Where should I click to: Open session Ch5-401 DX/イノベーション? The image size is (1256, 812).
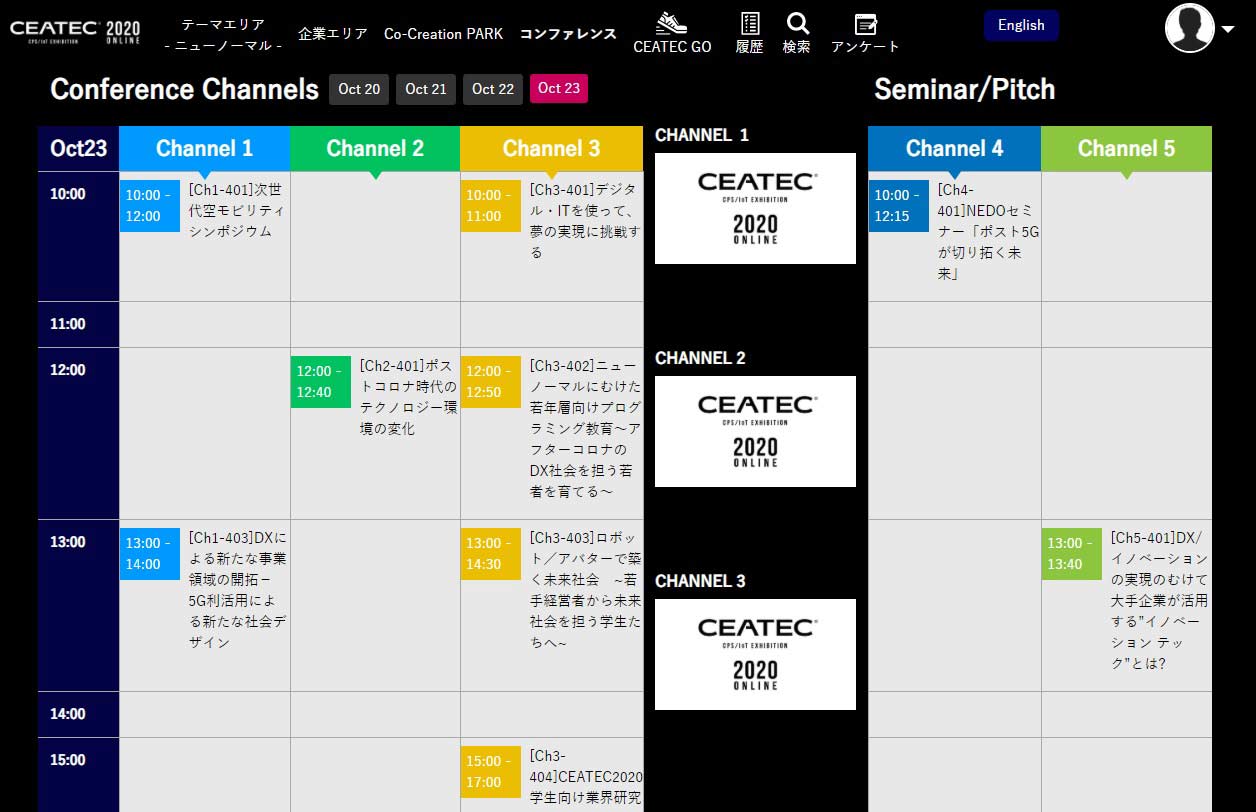[1159, 600]
